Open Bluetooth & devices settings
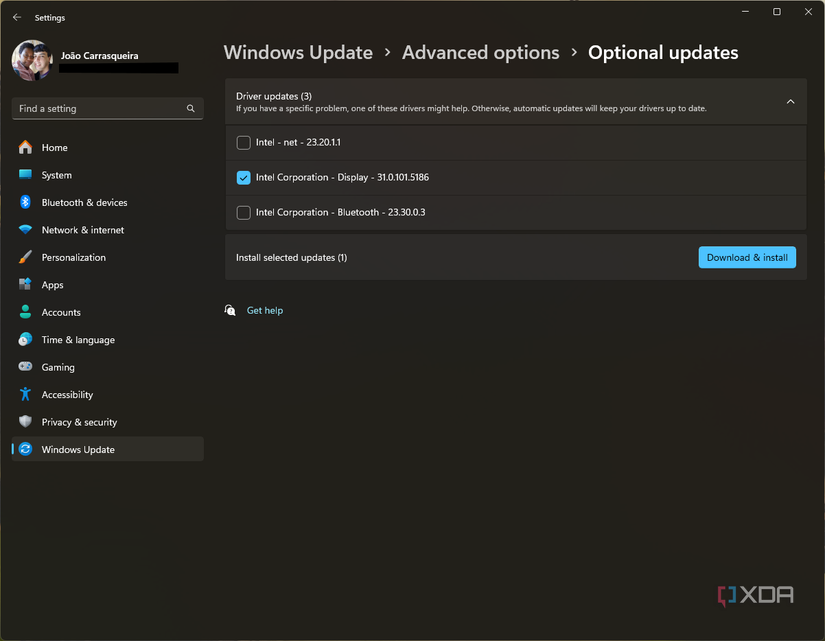Image resolution: width=825 pixels, height=641 pixels. click(x=107, y=202)
